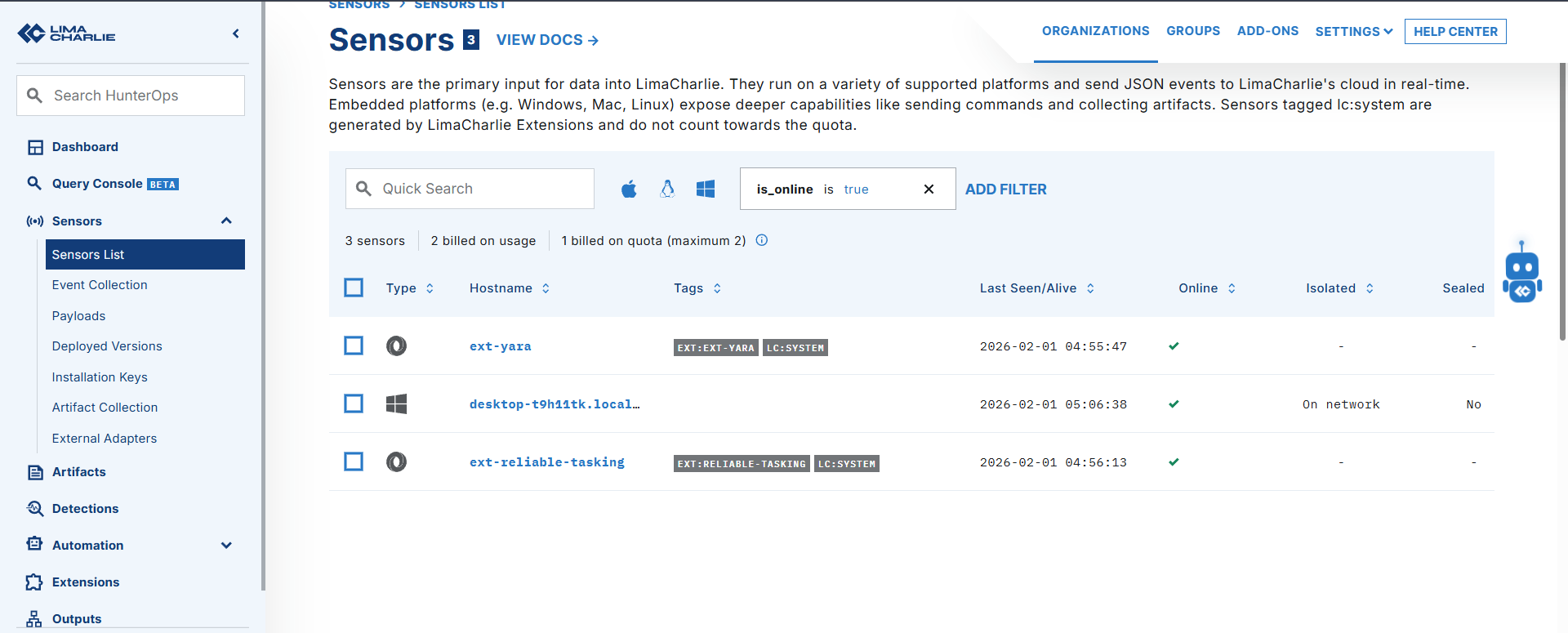The height and width of the screenshot is (633, 1568).
Task: Click the Help Center button
Action: click(x=1455, y=32)
